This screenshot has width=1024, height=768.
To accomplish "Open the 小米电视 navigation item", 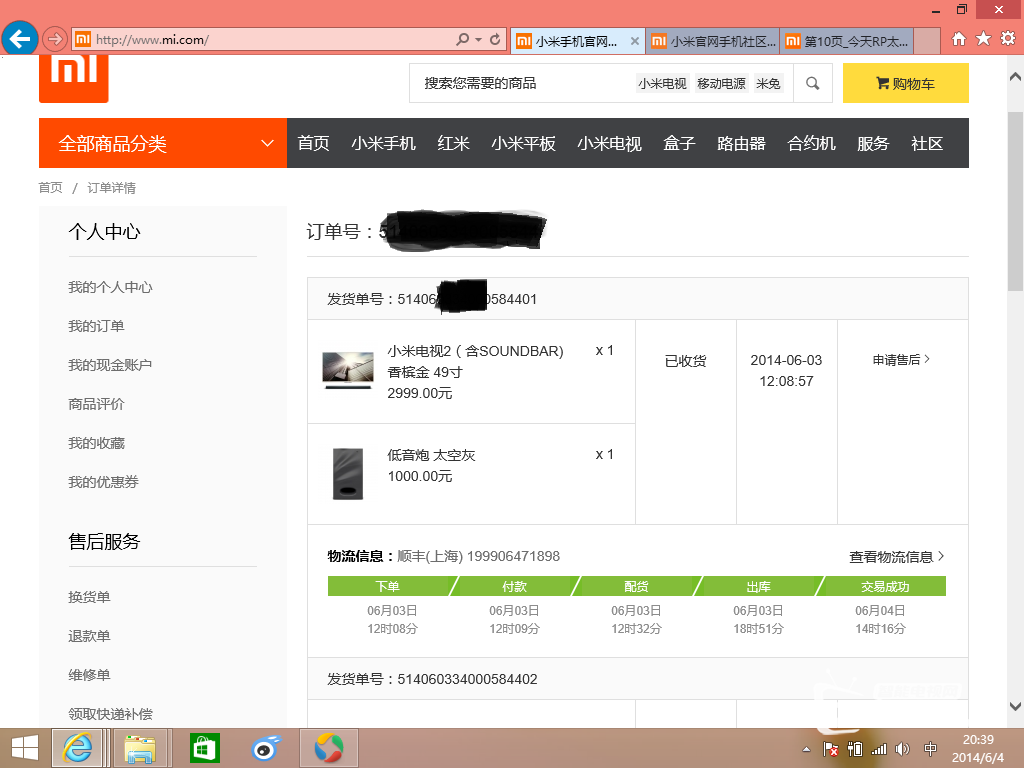I will 609,143.
